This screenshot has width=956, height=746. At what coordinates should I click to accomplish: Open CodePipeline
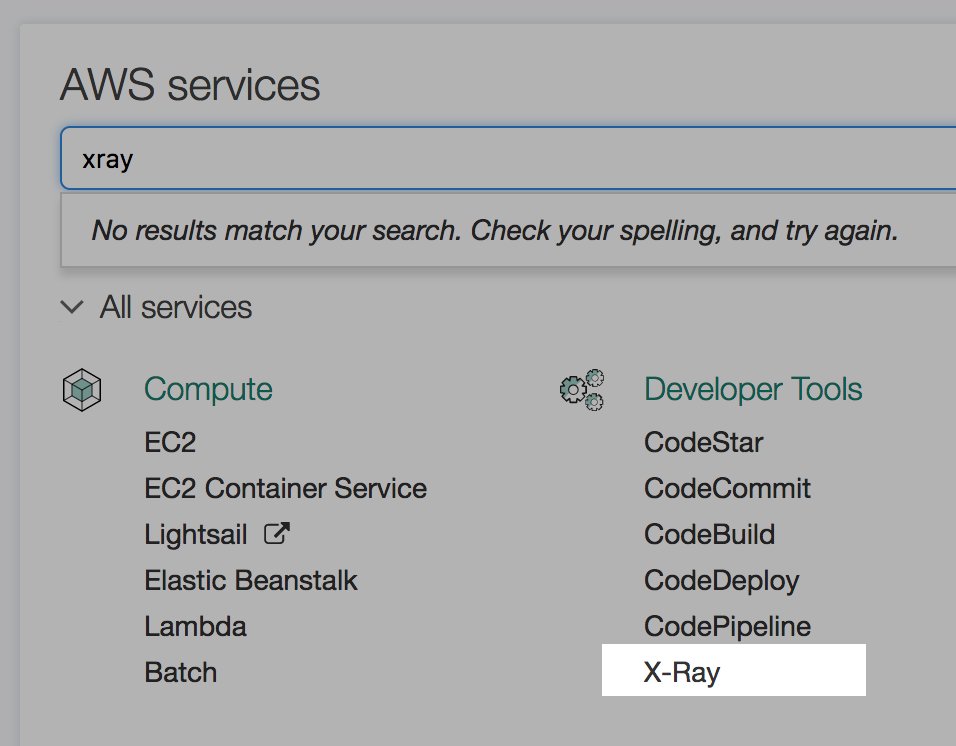coord(727,627)
